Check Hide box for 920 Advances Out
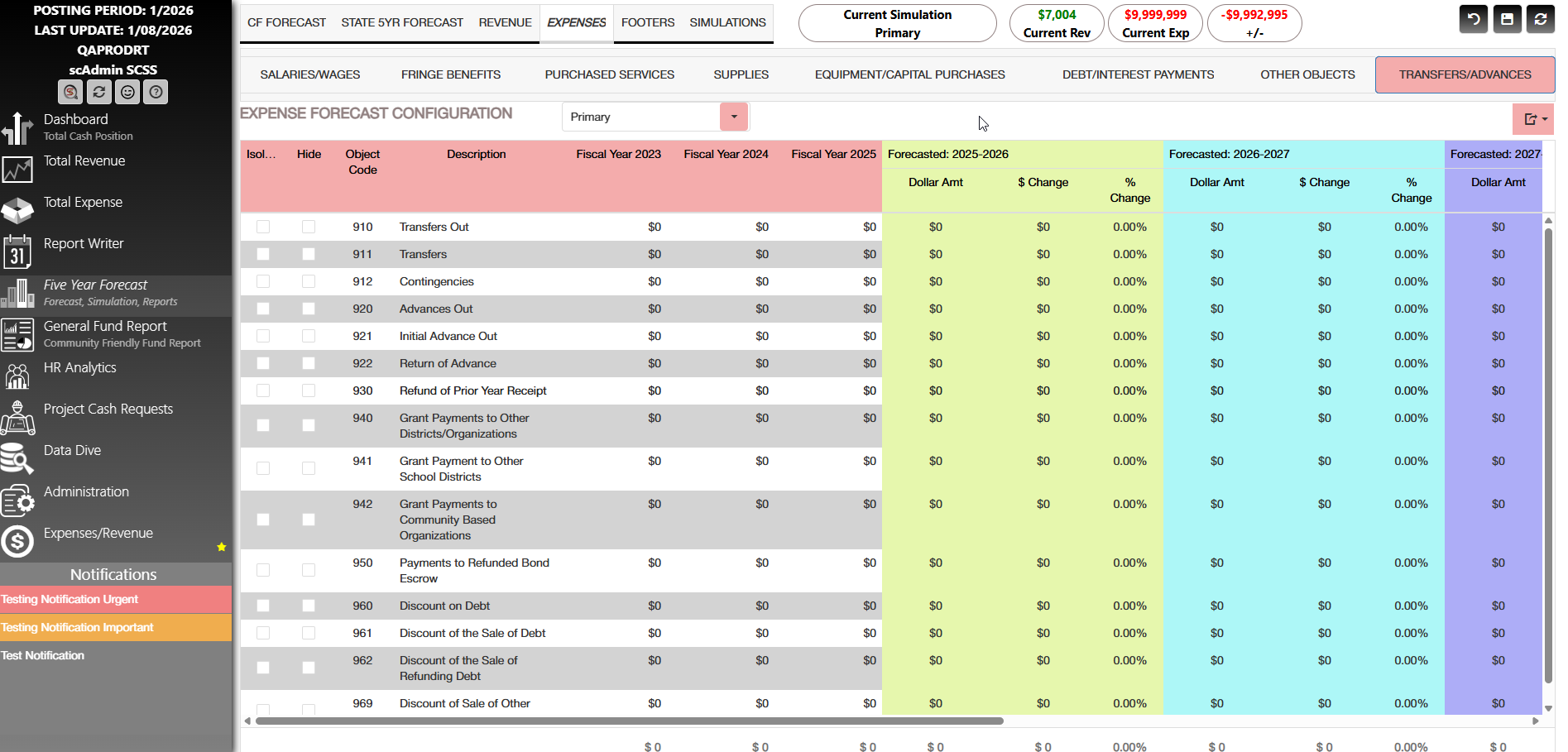This screenshot has width=1568, height=752. click(x=309, y=309)
